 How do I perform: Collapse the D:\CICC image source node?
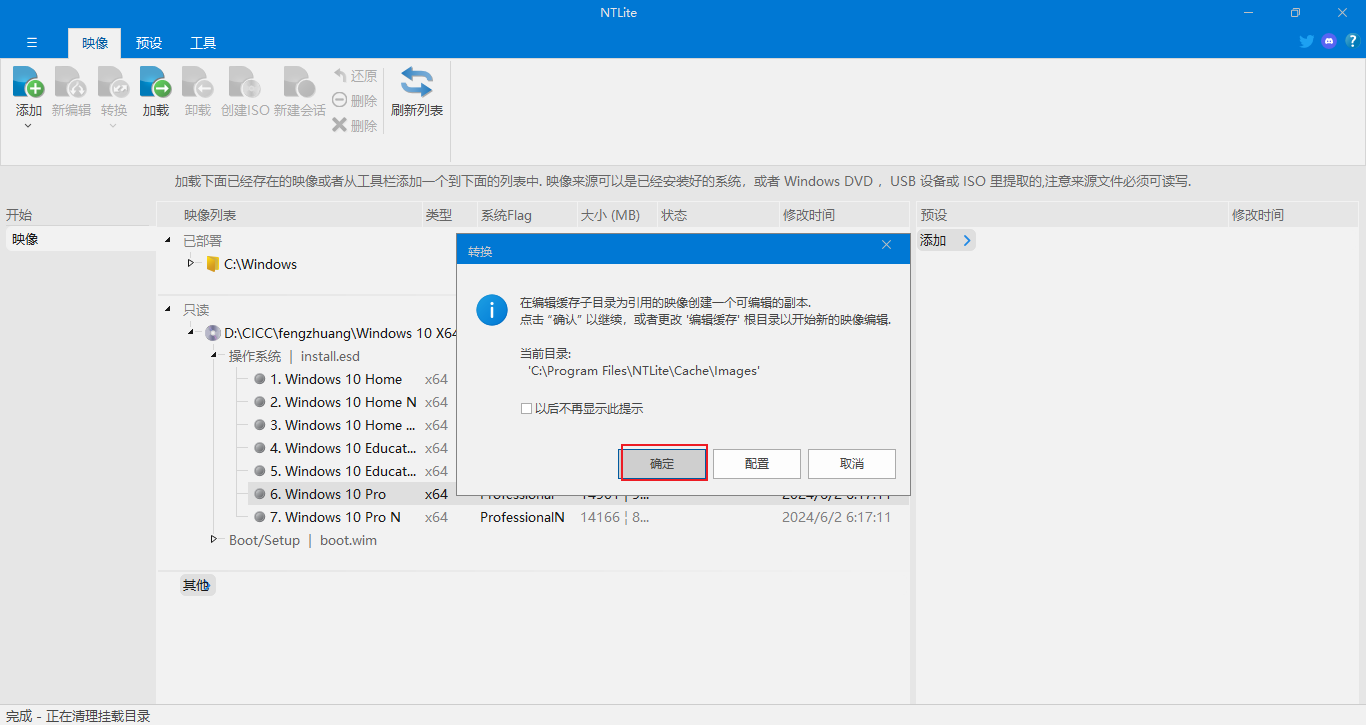pyautogui.click(x=191, y=333)
